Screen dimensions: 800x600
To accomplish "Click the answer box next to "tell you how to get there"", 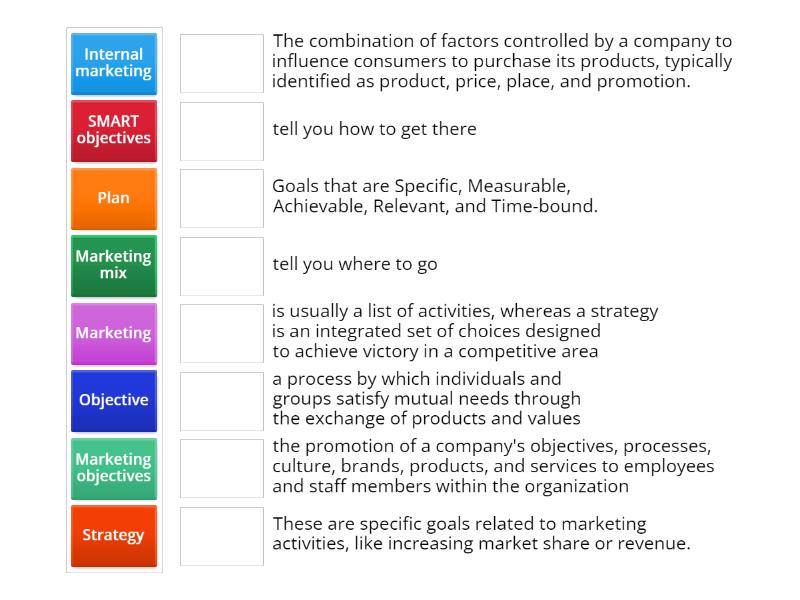I will pos(220,131).
